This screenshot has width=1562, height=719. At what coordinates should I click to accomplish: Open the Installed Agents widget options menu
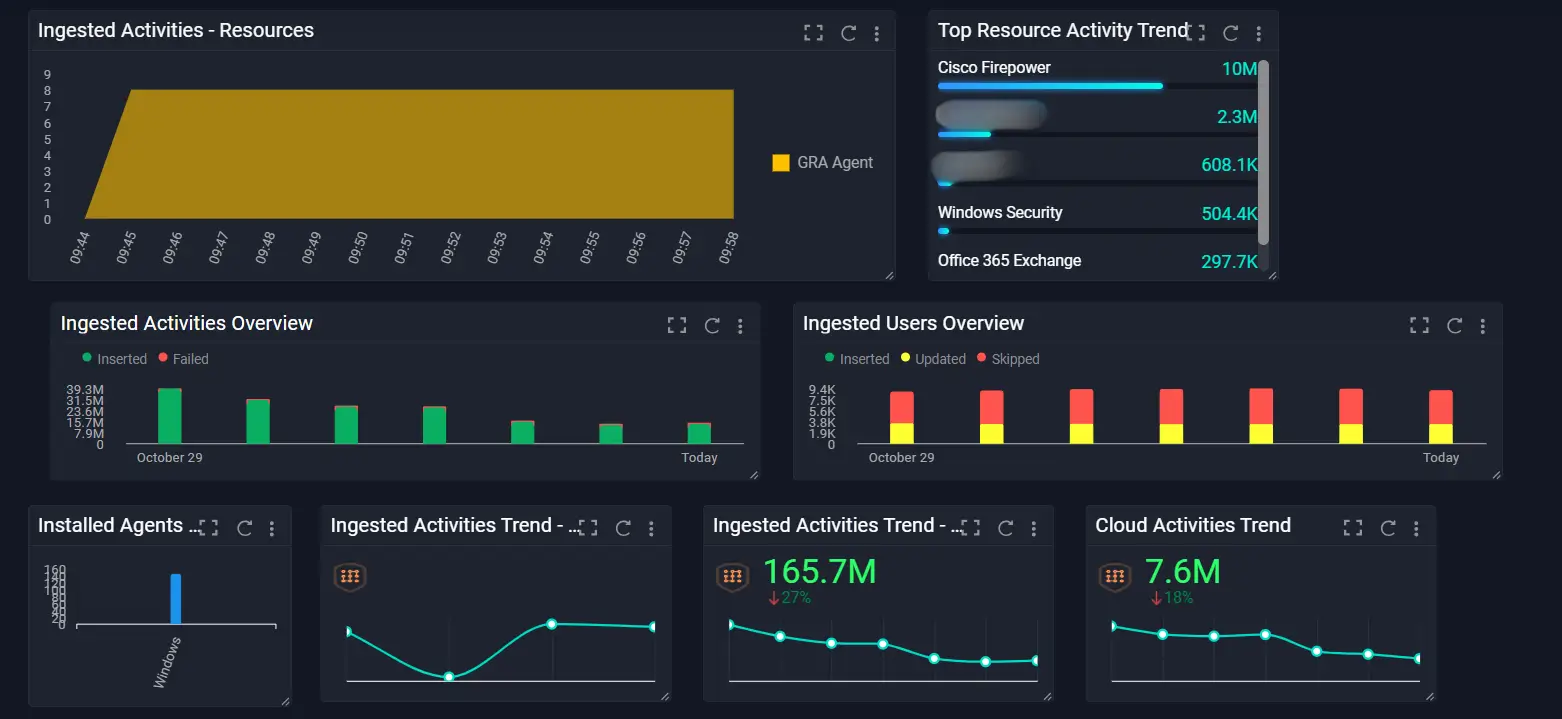(272, 528)
